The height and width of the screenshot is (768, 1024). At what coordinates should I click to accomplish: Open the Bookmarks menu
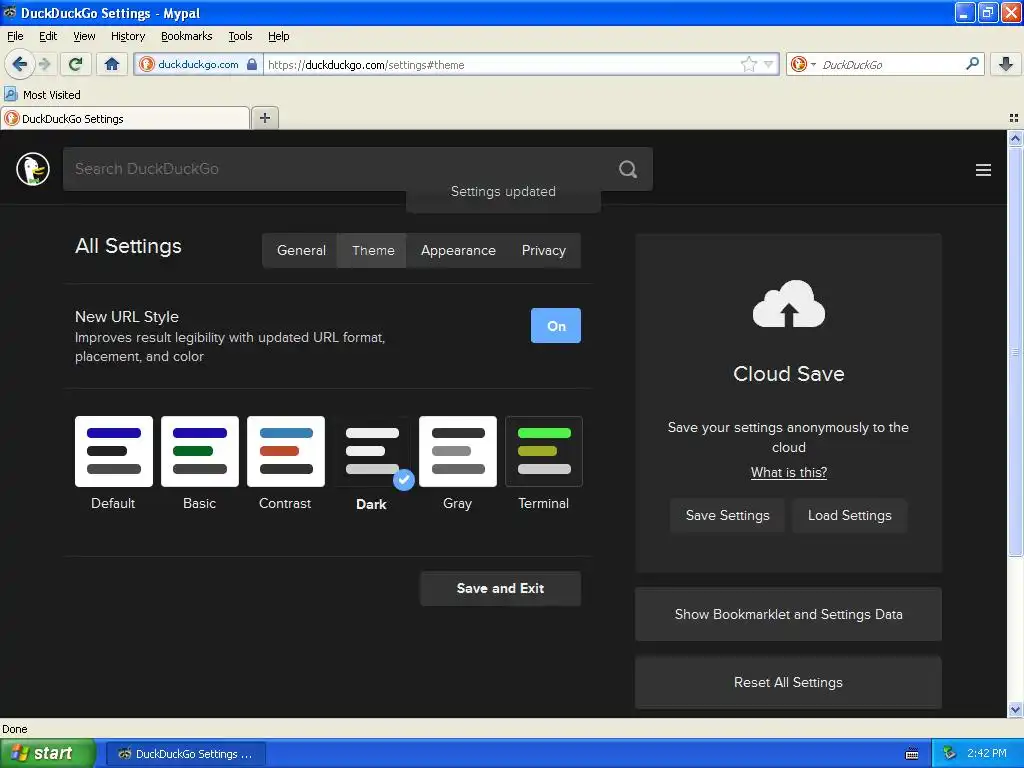pos(187,36)
